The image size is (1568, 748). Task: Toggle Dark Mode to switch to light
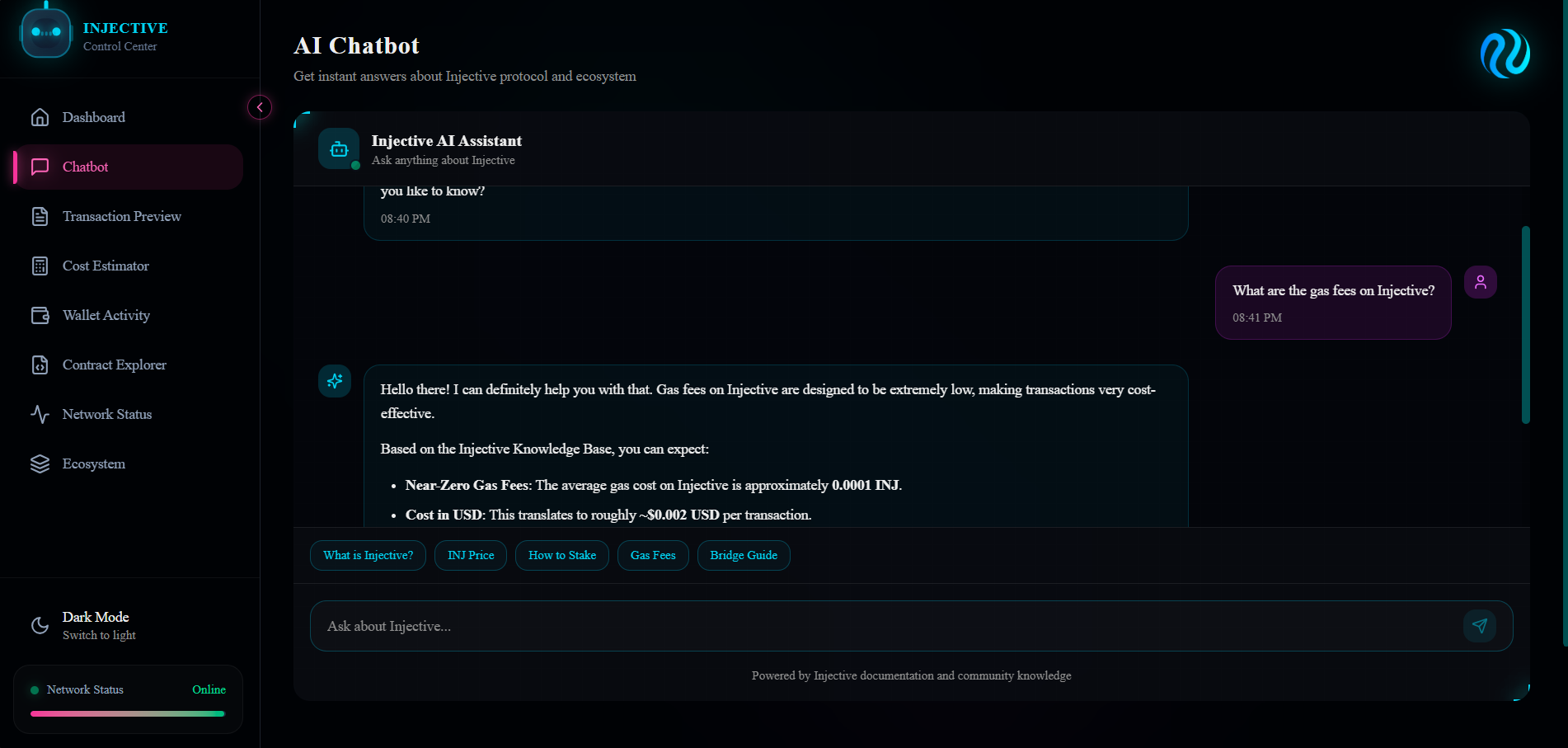[129, 625]
